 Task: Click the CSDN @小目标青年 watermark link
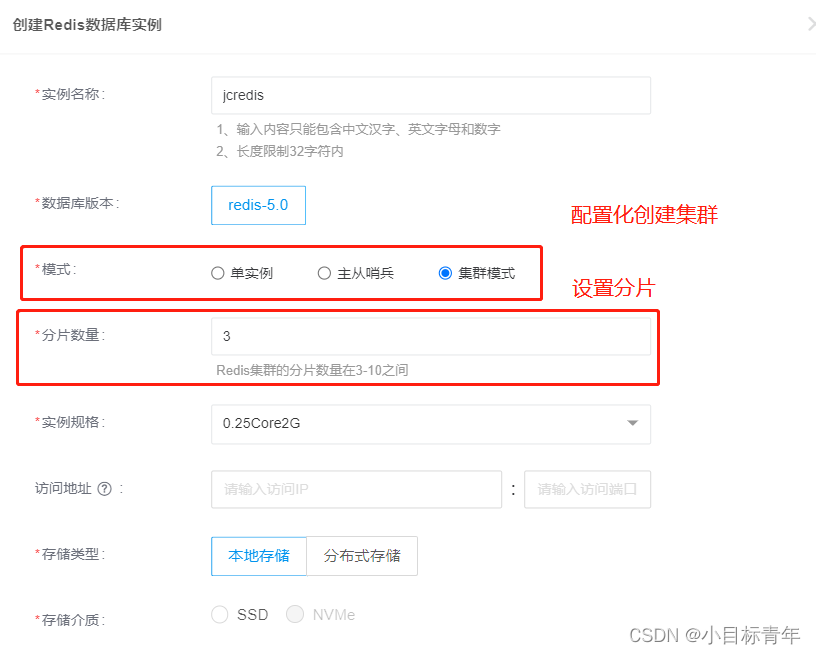pos(716,633)
